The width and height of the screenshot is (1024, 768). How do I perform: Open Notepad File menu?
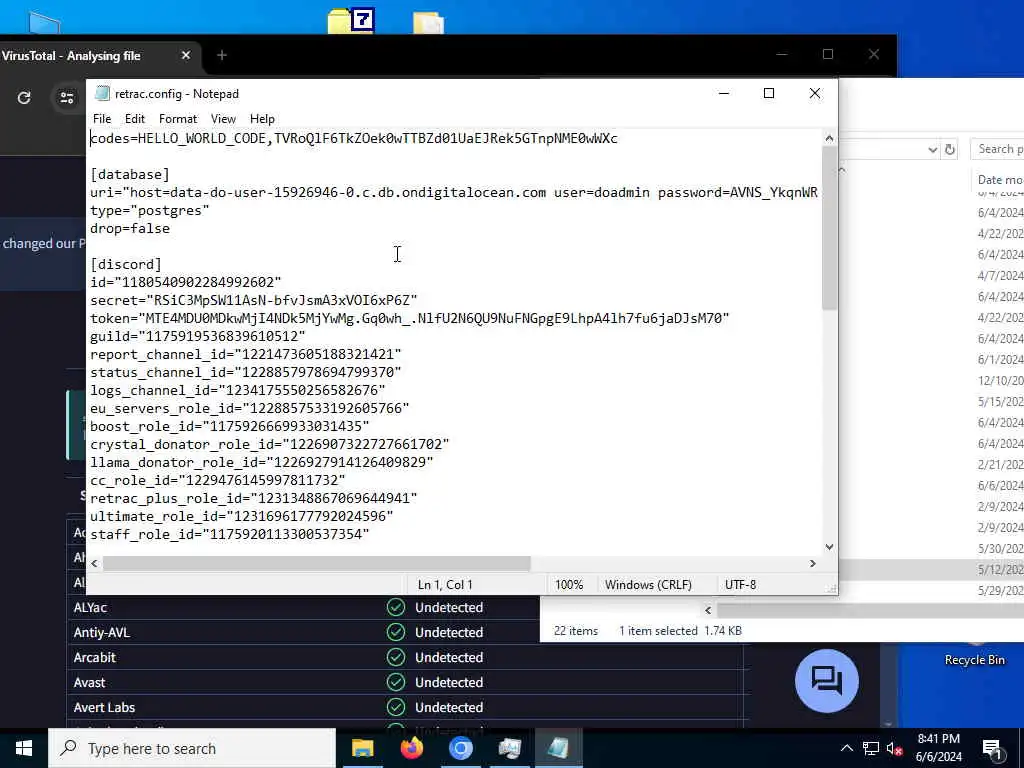coord(102,119)
